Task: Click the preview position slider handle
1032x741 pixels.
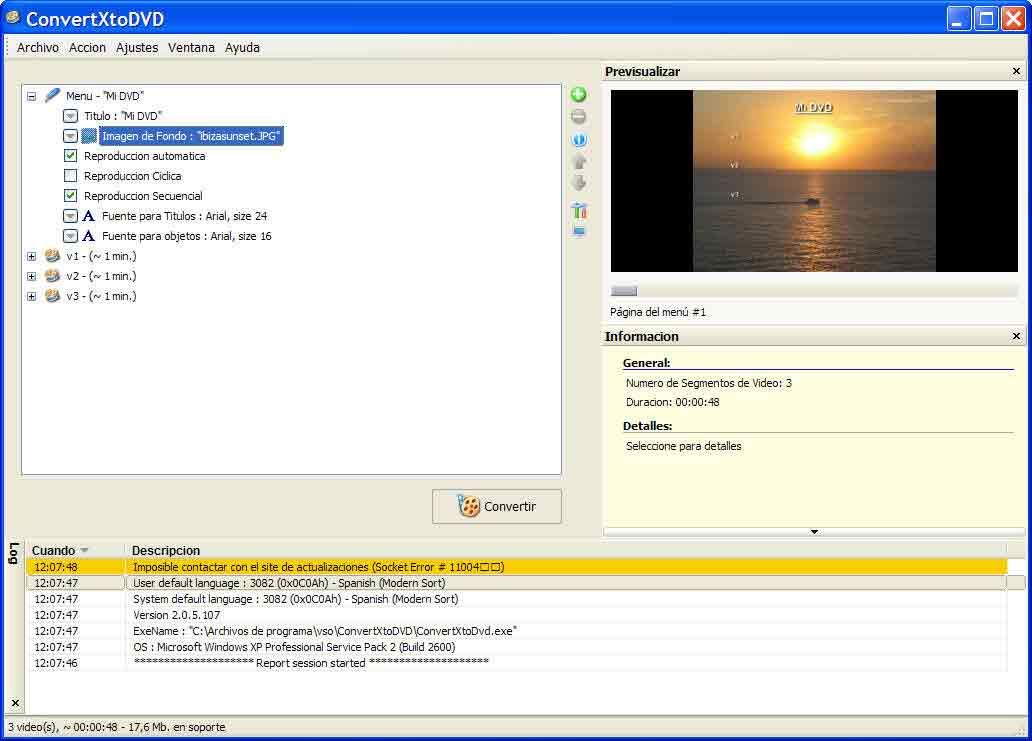Action: (624, 291)
